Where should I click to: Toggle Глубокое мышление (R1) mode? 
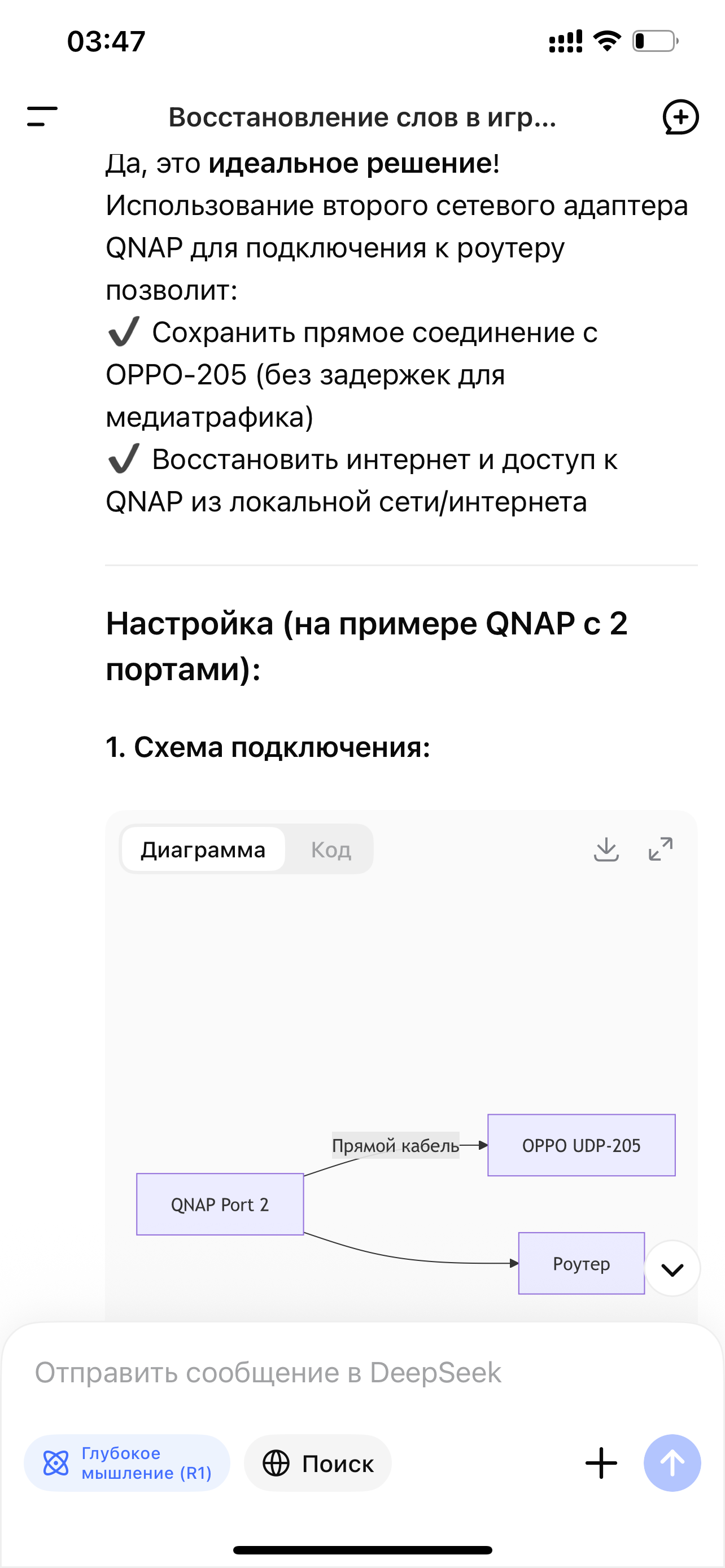tap(127, 1462)
